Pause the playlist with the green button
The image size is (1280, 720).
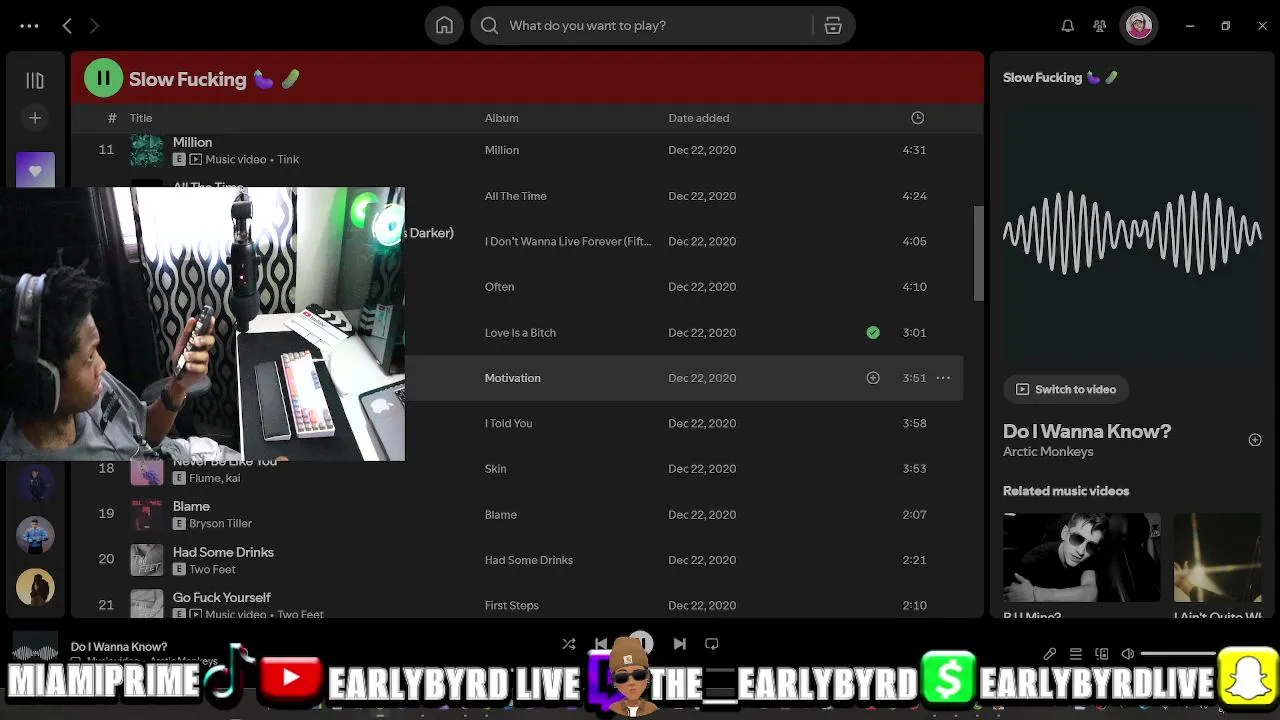pos(103,78)
